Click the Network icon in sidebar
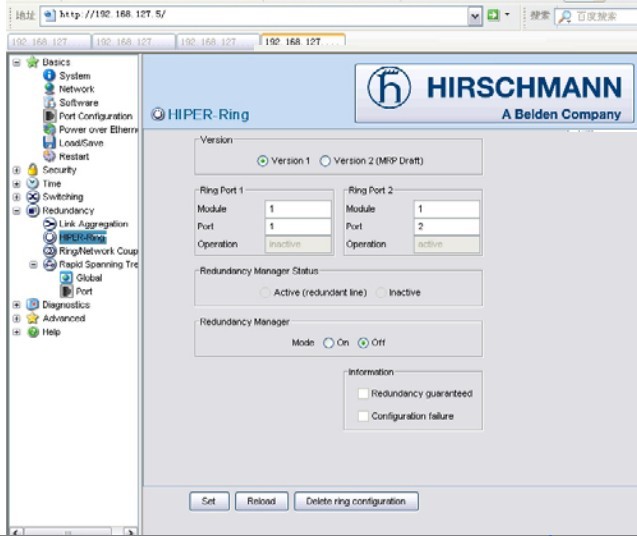The image size is (637, 536). click(x=50, y=89)
